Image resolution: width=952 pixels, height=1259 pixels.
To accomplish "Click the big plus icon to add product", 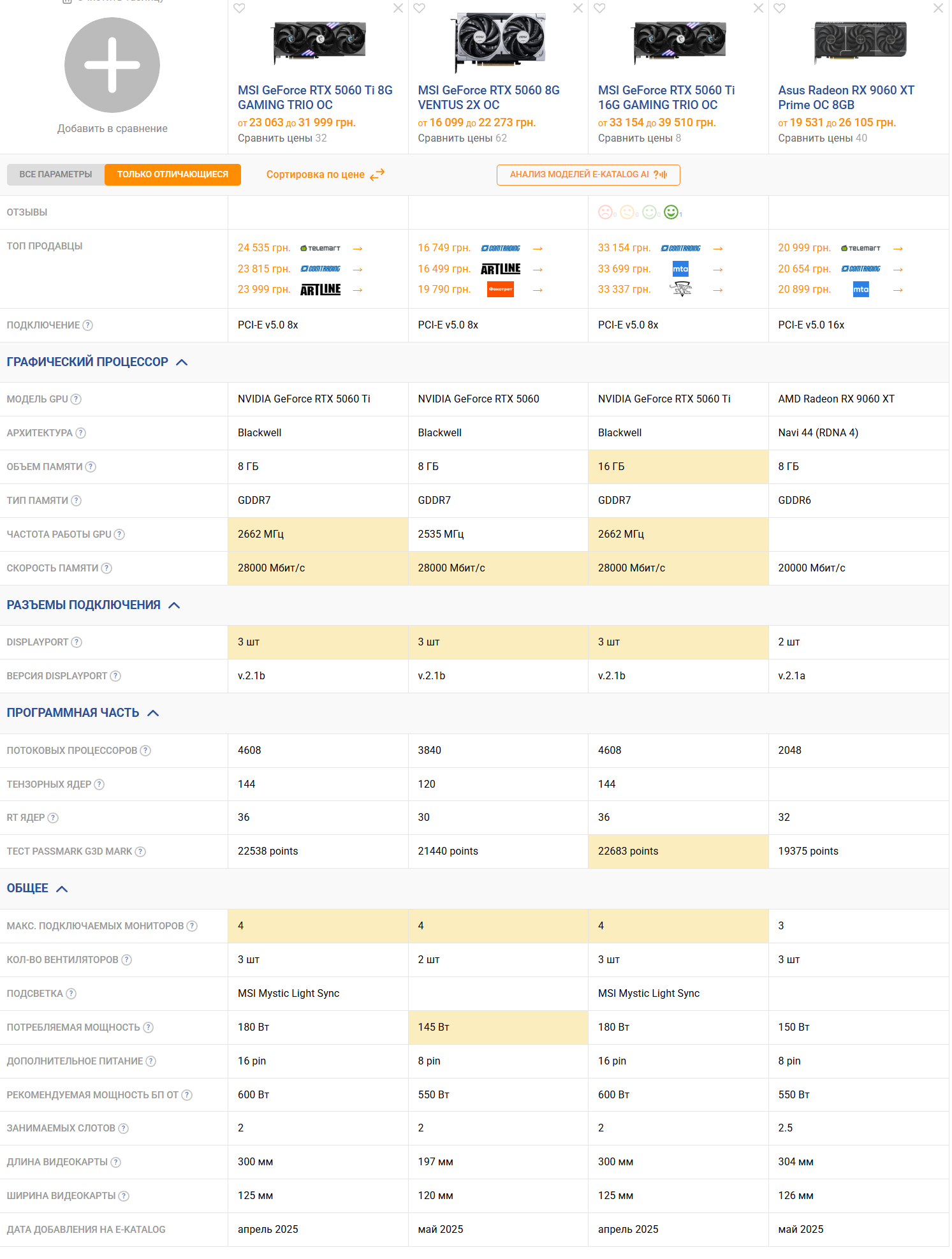I will click(x=112, y=65).
